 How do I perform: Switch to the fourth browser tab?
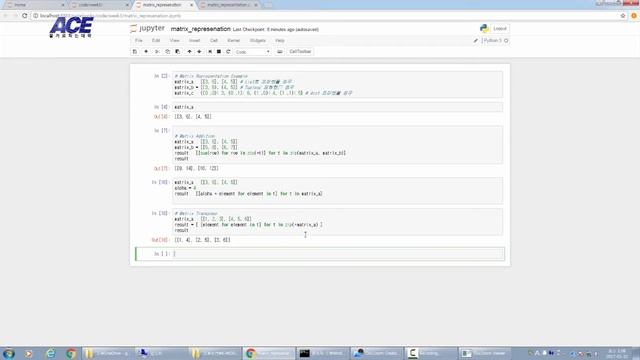[x=229, y=5]
